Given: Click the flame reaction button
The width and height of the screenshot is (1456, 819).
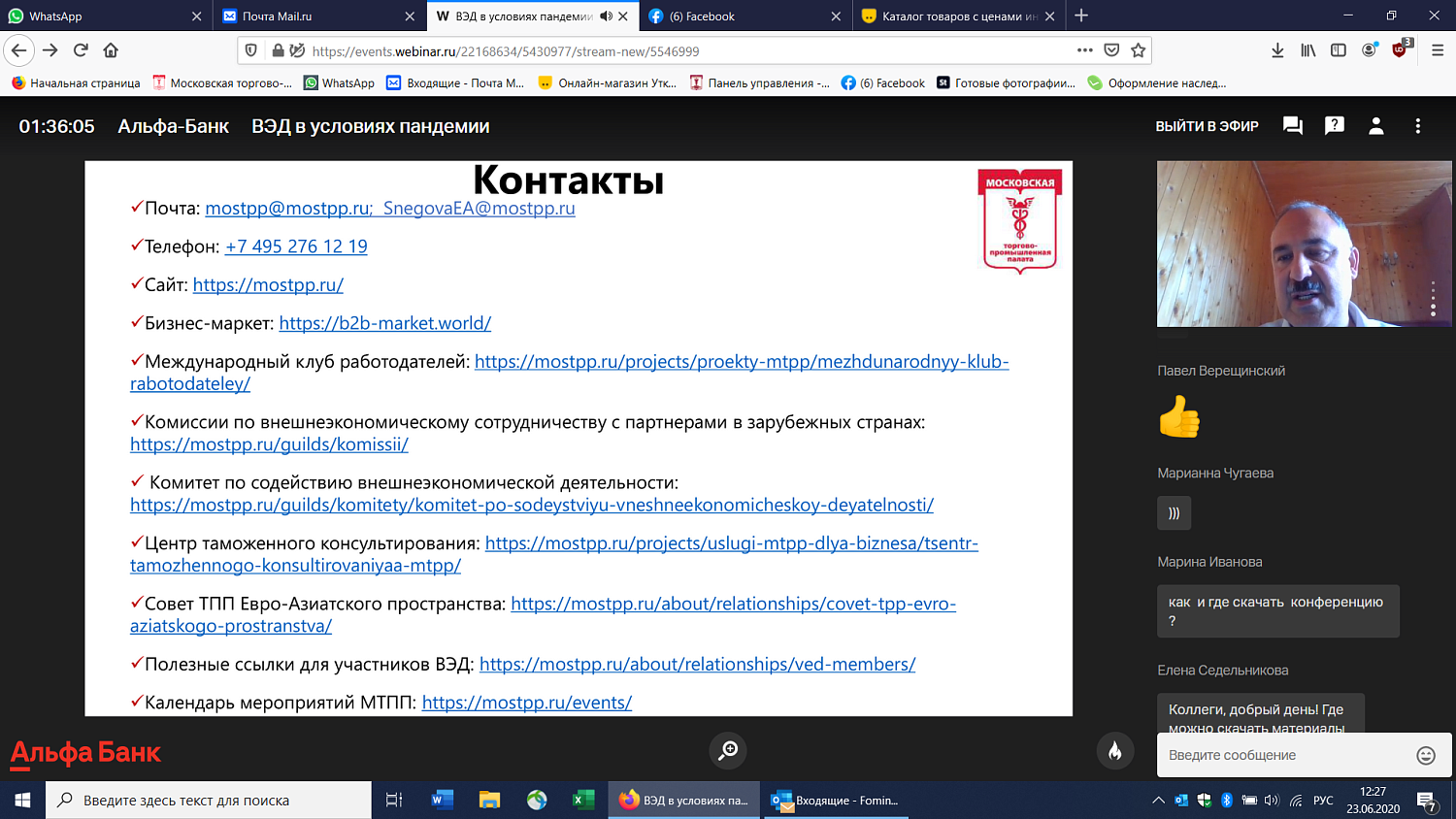Looking at the screenshot, I should [1115, 750].
